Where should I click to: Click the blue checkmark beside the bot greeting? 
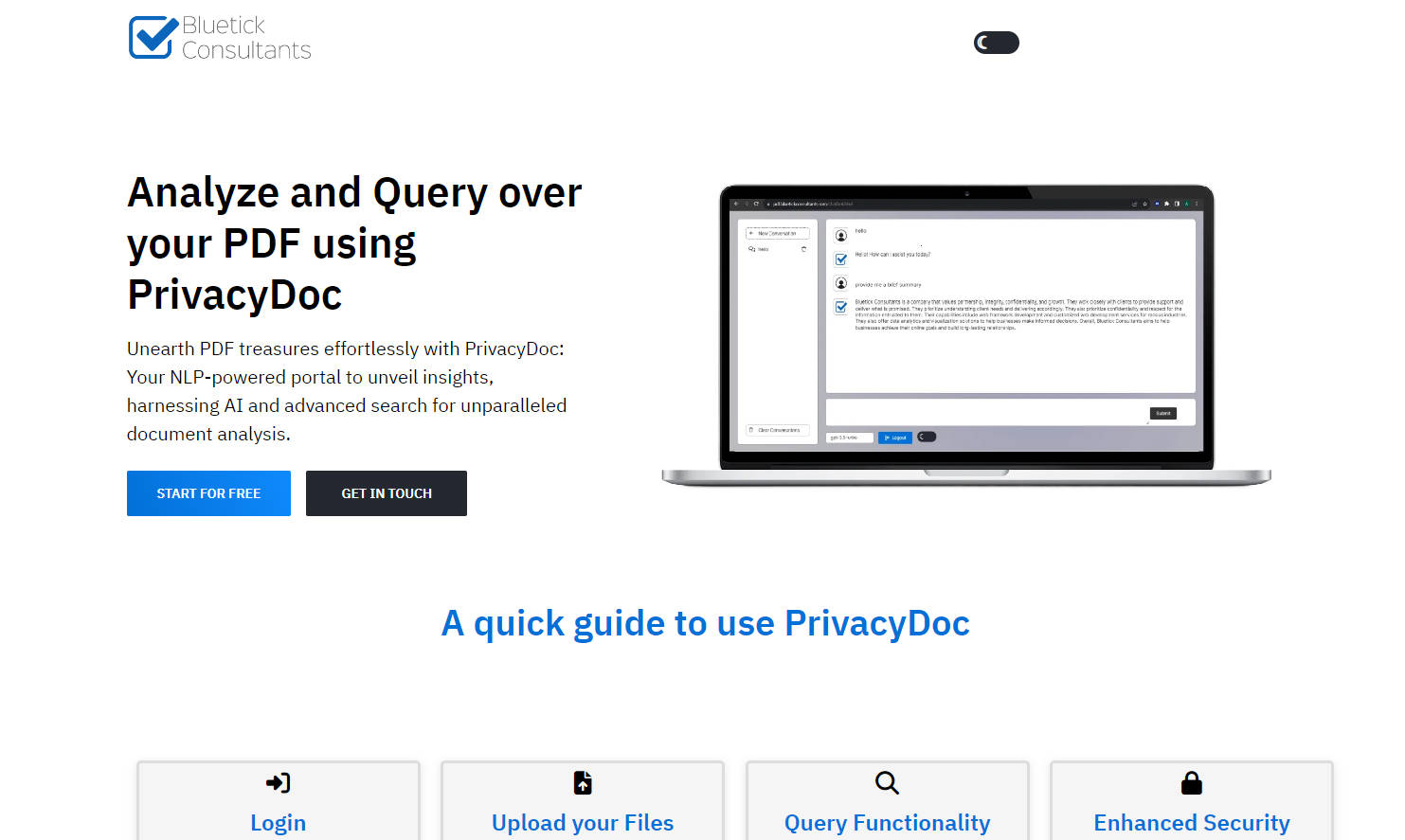[x=841, y=259]
